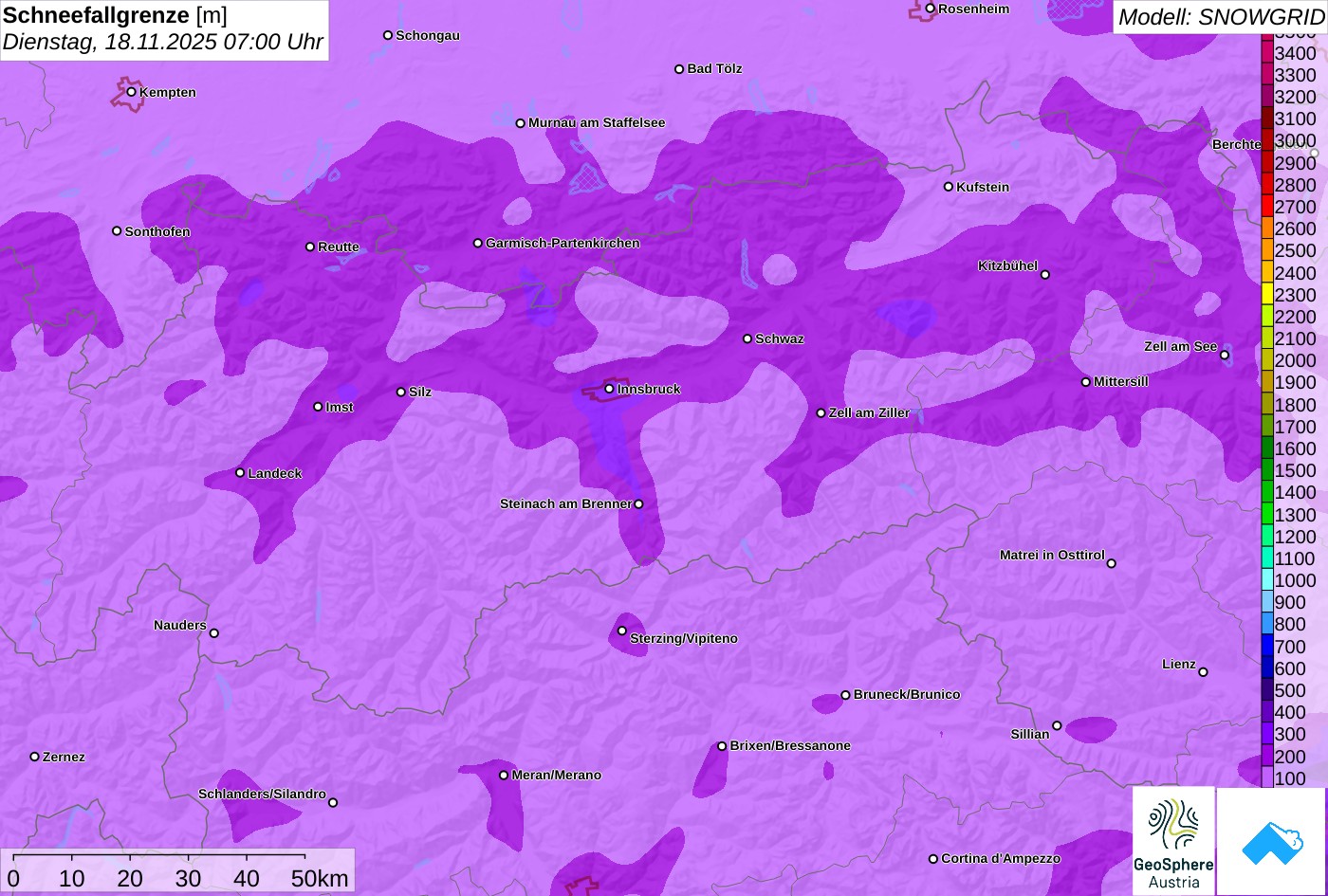Click the GeoSphere Austria logo
The image size is (1328, 896).
pos(1173,841)
